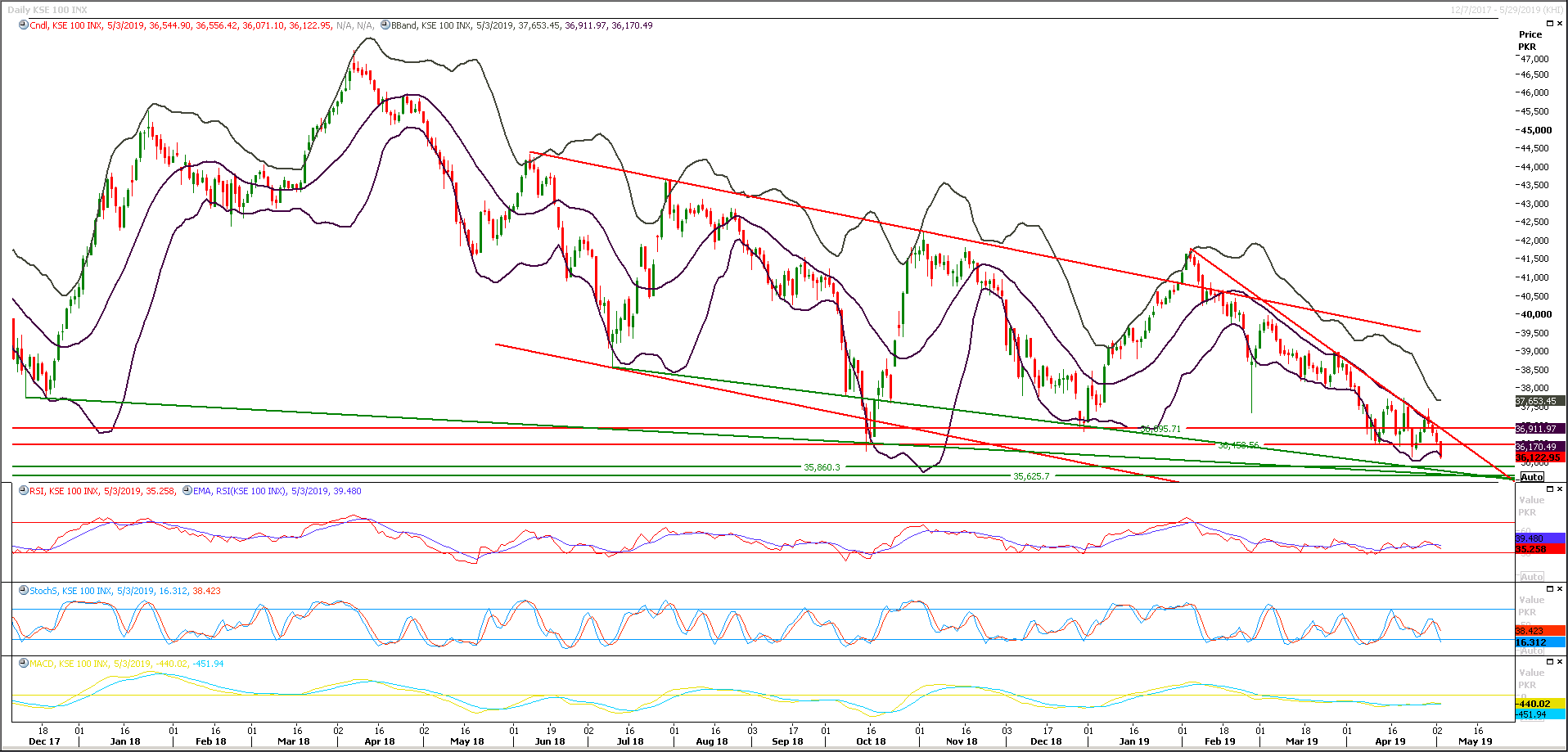The height and width of the screenshot is (752, 1568).
Task: Click the 39.480 EMA value tag
Action: pos(1539,538)
